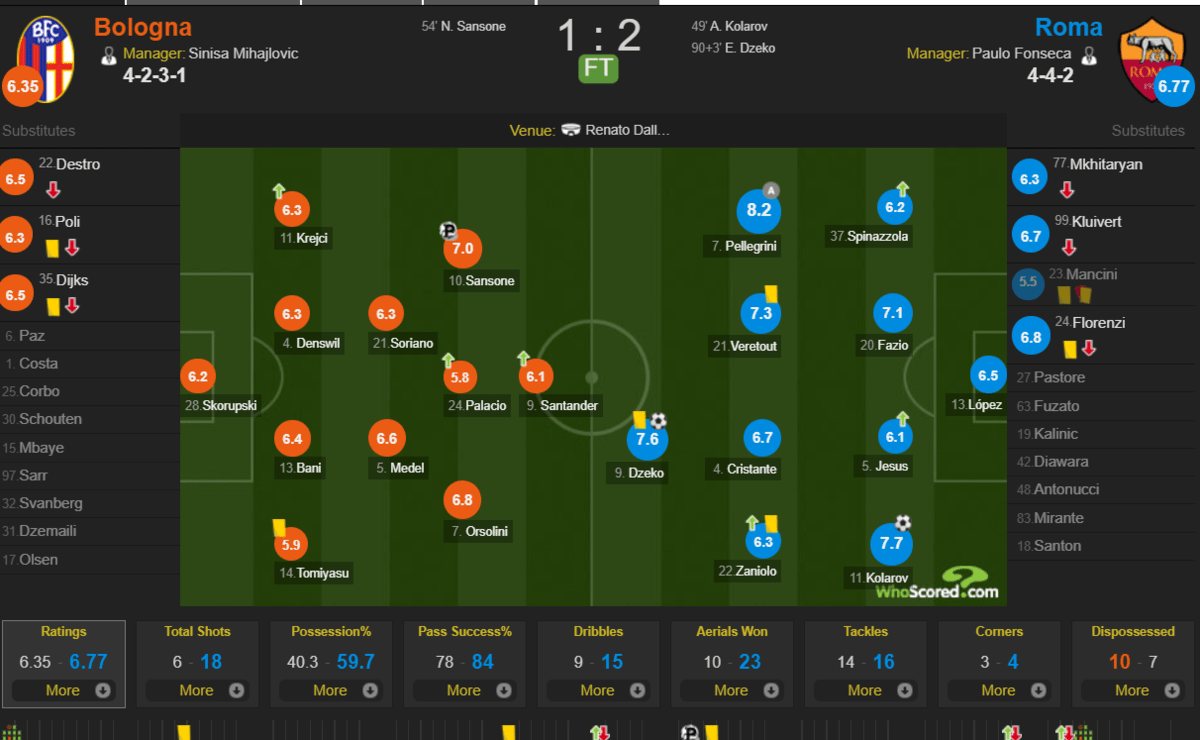Click Sansone's 7.0 rating circle
The width and height of the screenshot is (1200, 740).
tap(463, 248)
